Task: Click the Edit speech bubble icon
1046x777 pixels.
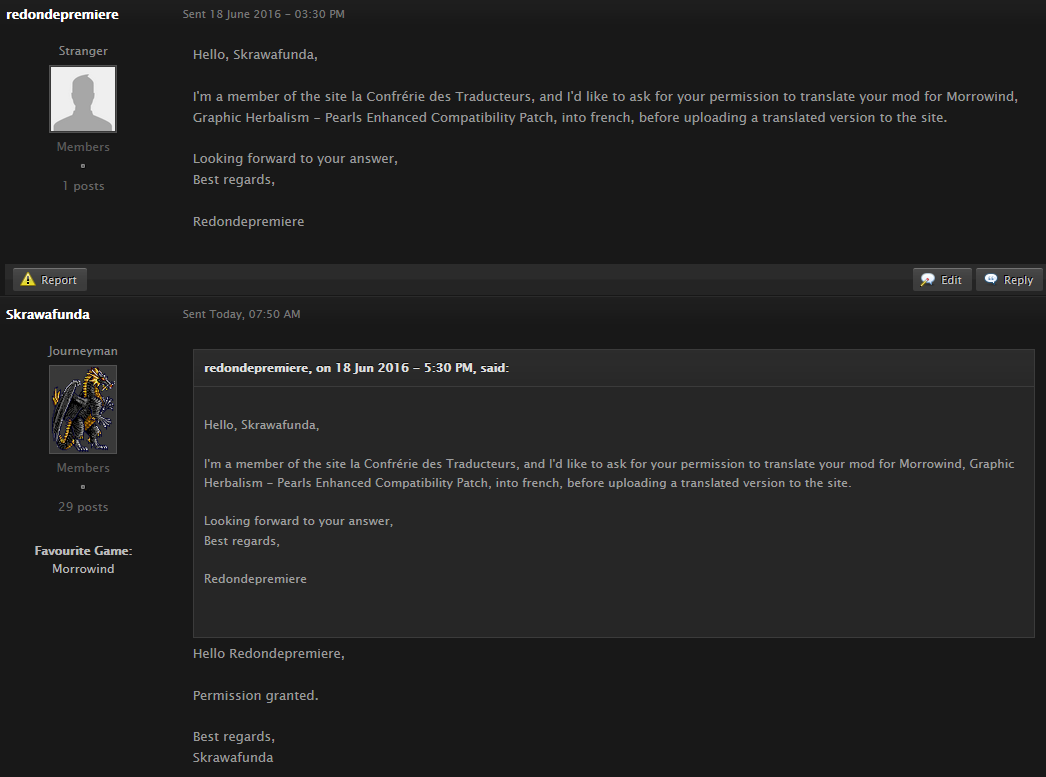Action: (927, 279)
